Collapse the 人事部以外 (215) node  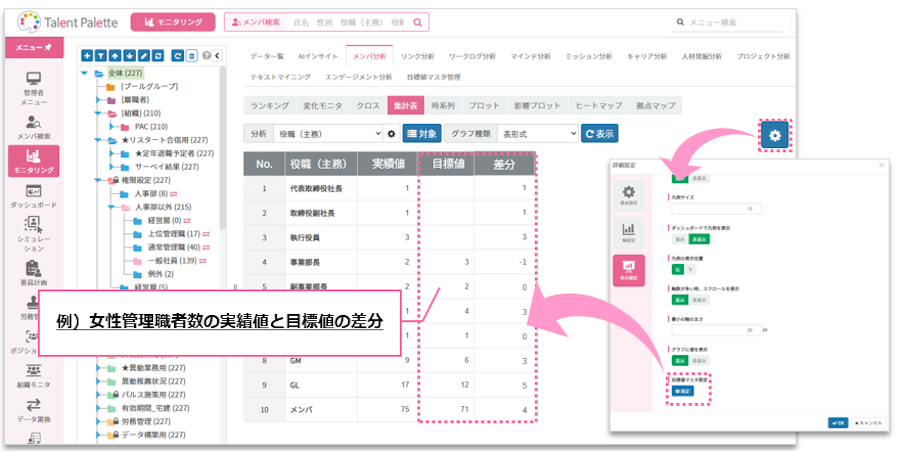[x=111, y=207]
